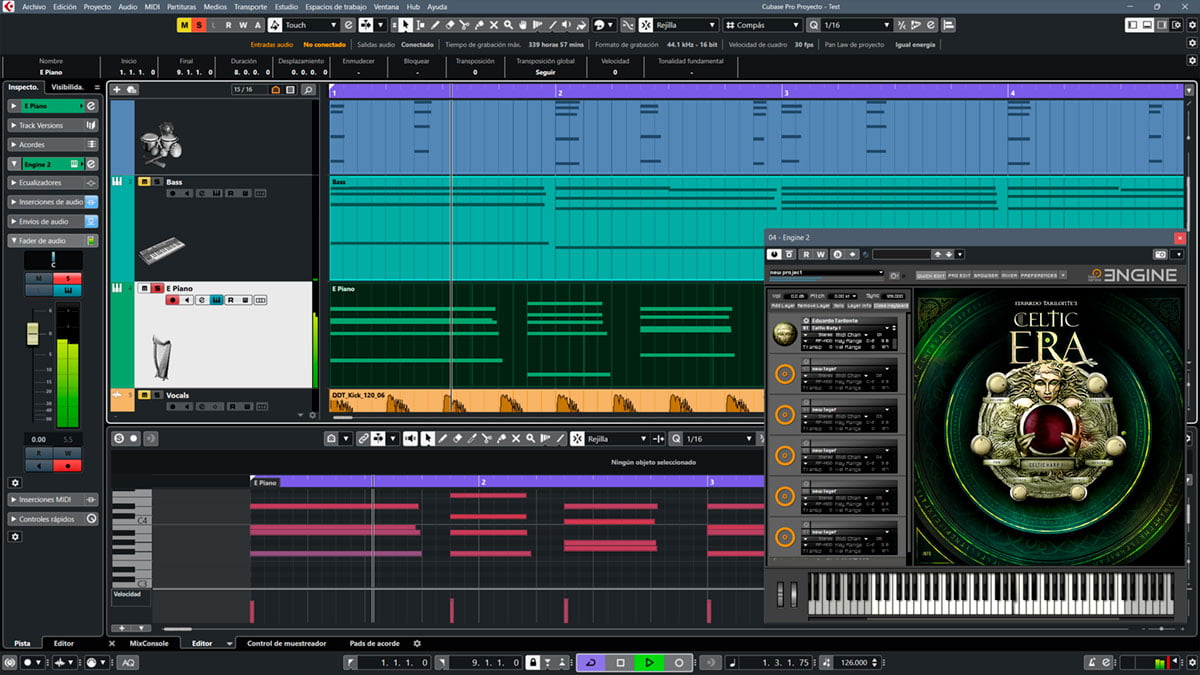Open the Proyecto menu
This screenshot has width=1200, height=675.
[97, 6]
